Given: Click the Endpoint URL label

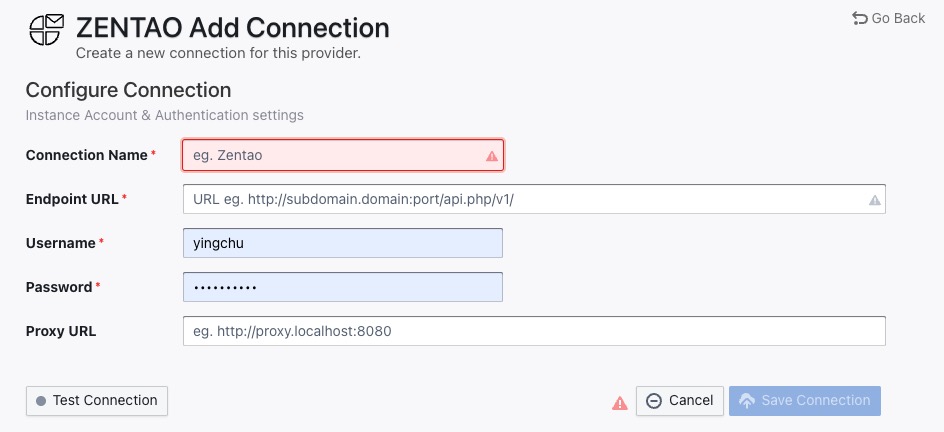Looking at the screenshot, I should 72,199.
